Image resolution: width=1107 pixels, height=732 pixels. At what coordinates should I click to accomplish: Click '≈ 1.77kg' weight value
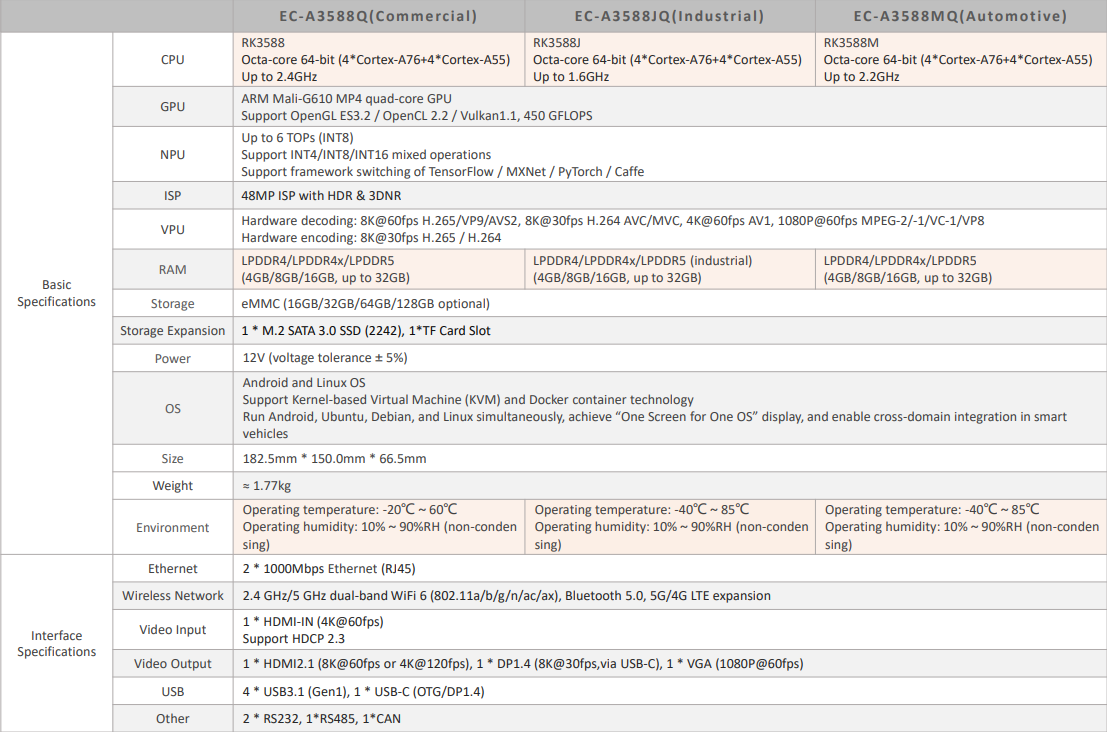266,486
